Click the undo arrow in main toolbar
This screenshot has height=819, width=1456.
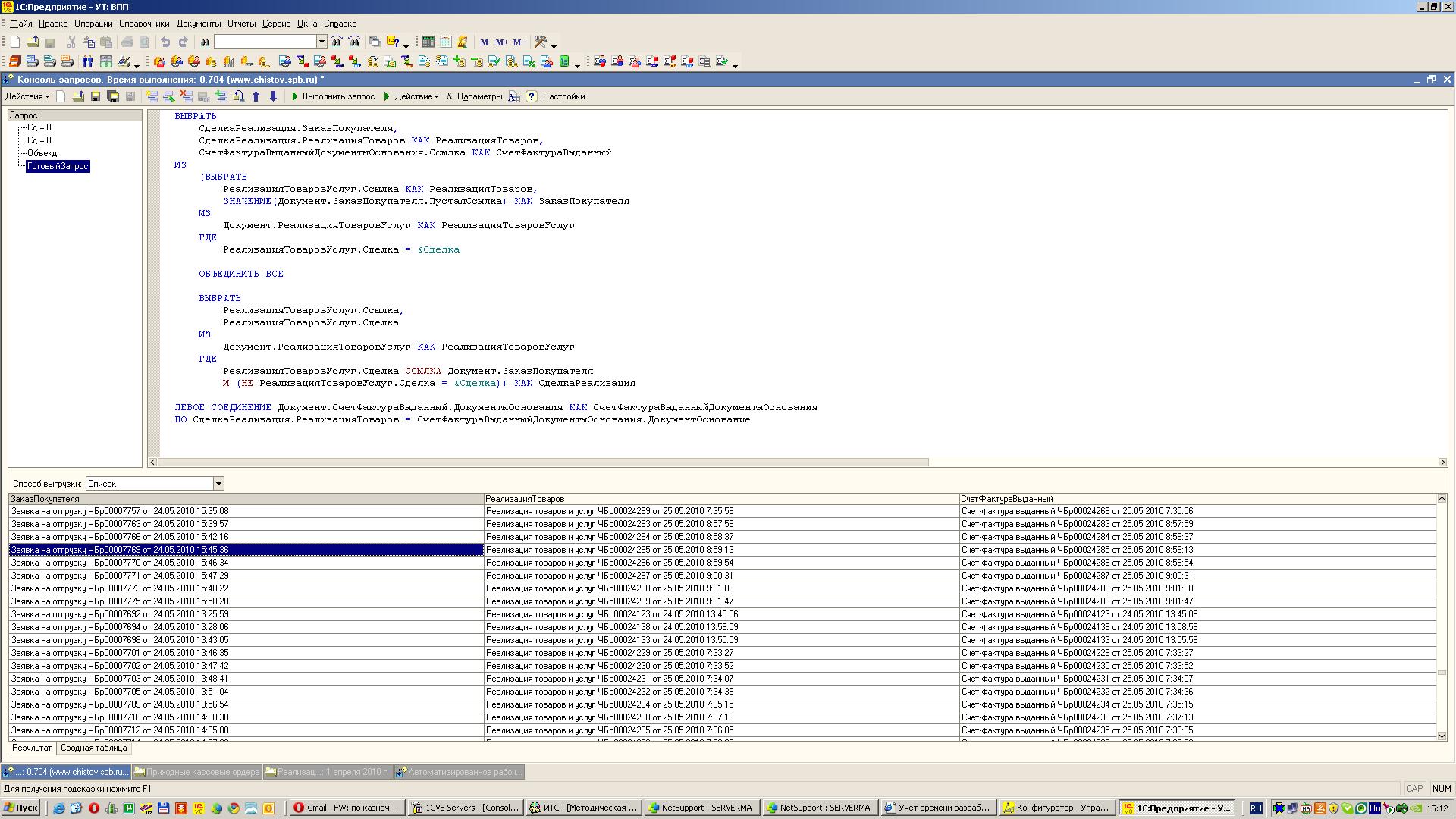tap(165, 42)
